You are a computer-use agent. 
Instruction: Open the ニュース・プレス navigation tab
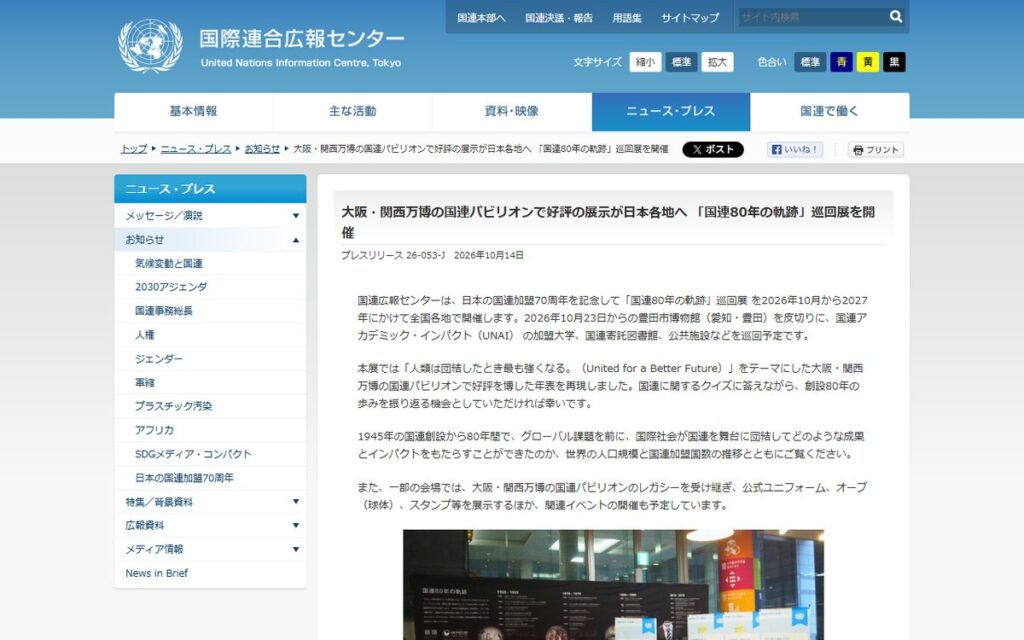tap(671, 112)
